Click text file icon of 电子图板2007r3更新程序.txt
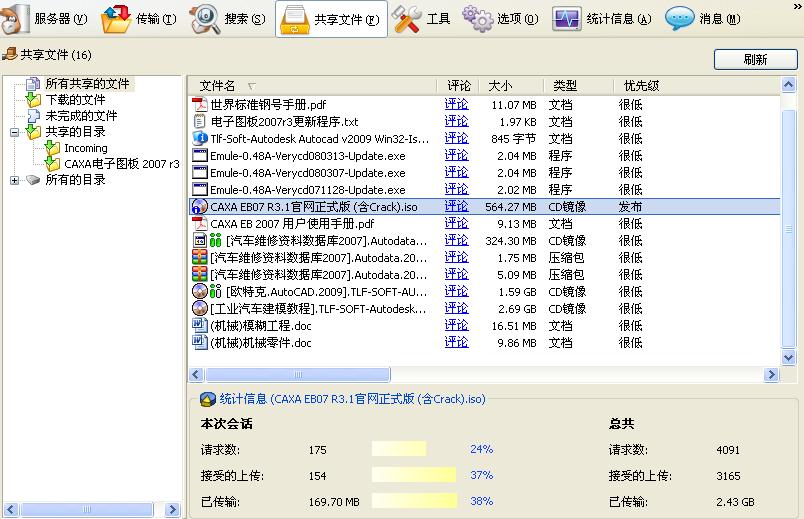 199,122
